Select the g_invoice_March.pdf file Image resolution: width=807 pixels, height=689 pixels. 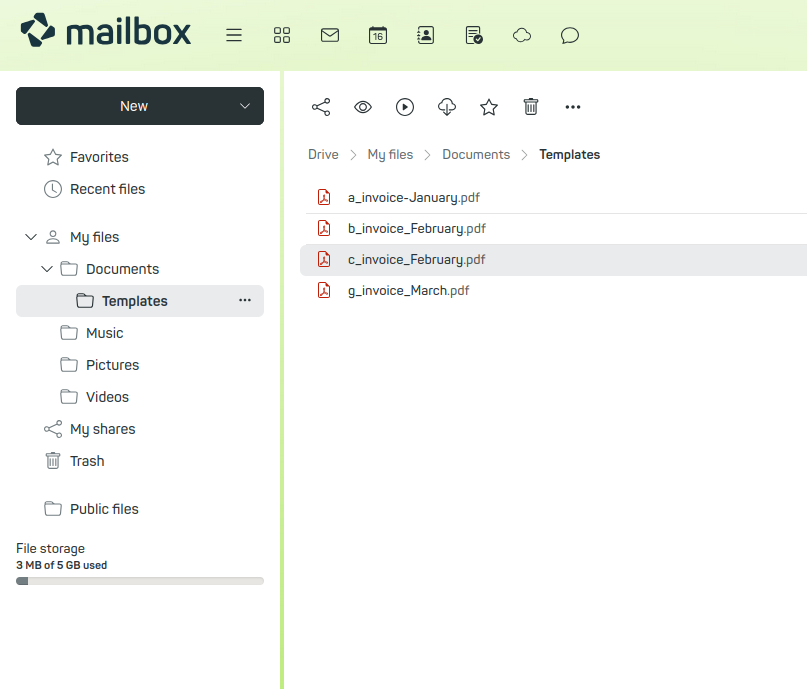(408, 291)
